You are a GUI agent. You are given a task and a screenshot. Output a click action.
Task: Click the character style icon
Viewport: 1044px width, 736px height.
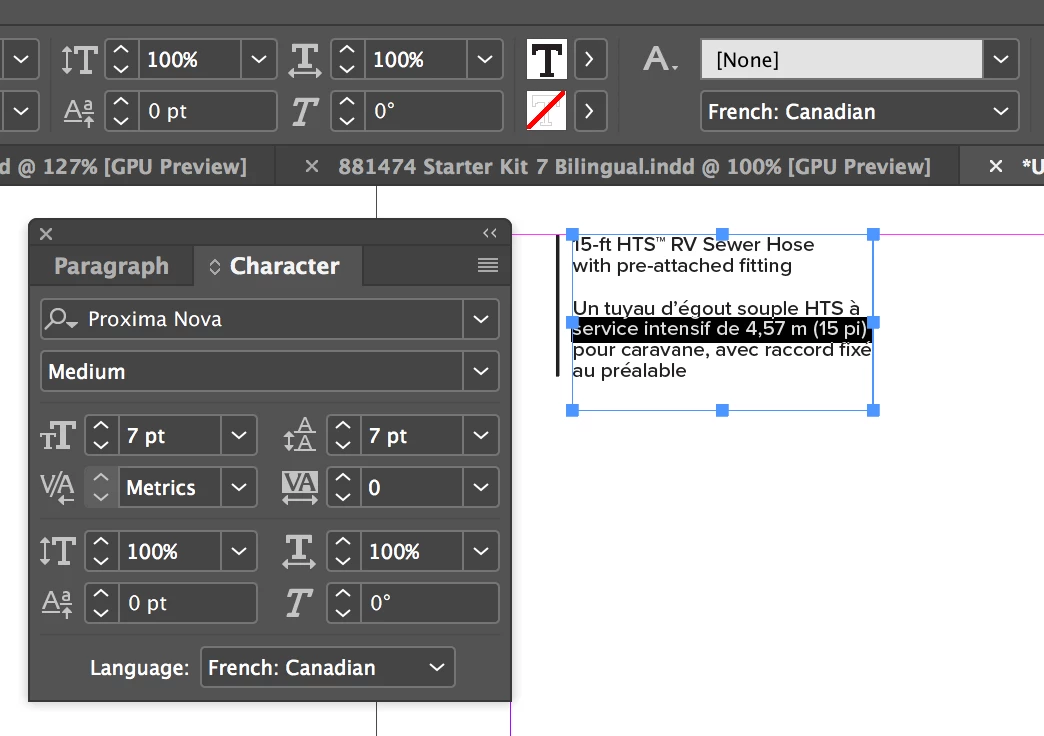660,59
